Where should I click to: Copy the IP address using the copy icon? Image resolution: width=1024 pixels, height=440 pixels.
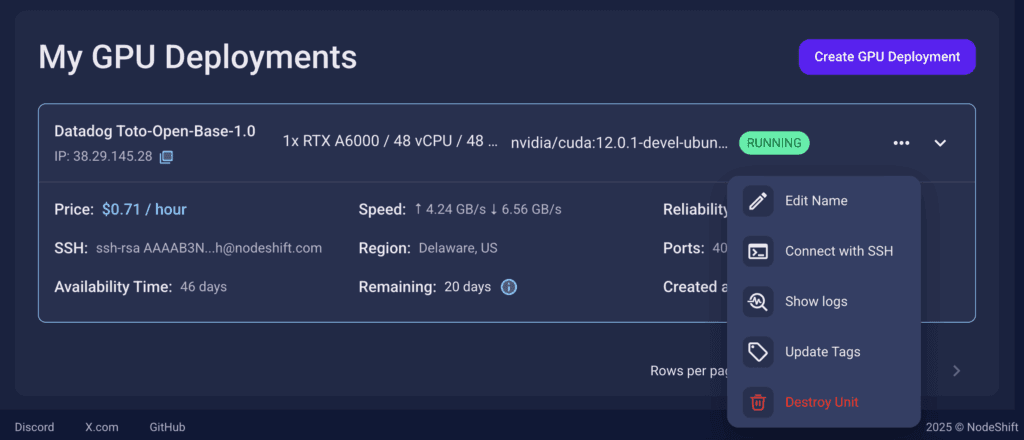[x=167, y=157]
